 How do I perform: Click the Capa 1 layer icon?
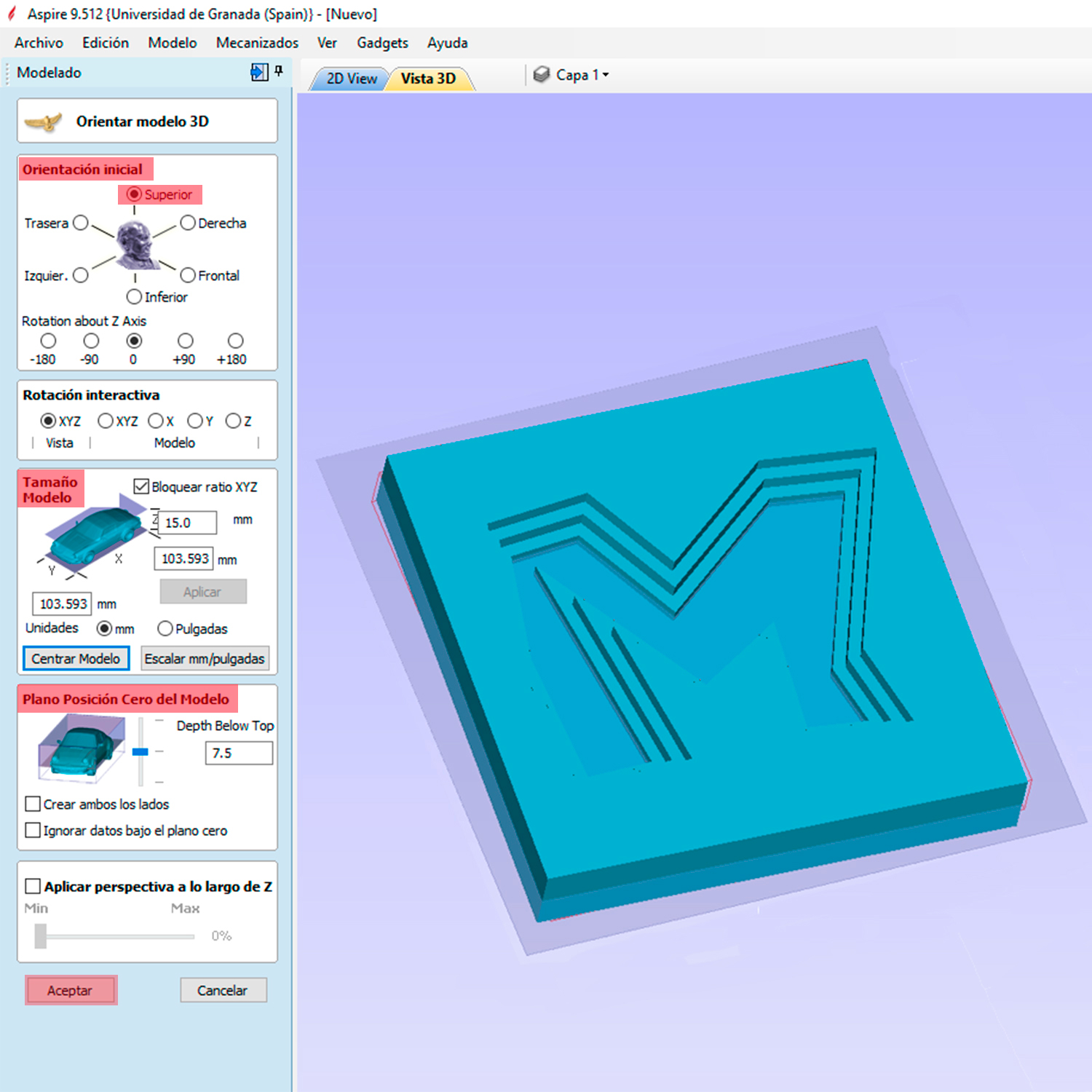[541, 74]
